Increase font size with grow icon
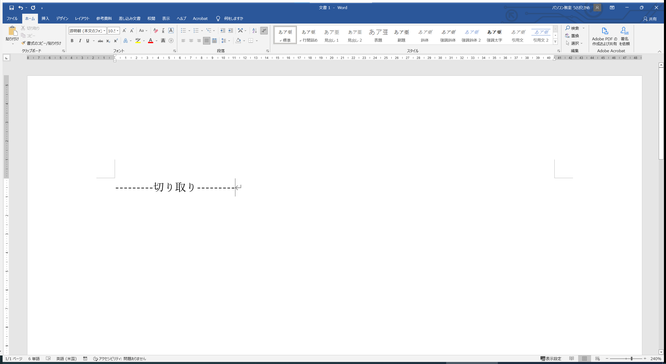The image size is (666, 364). pyautogui.click(x=124, y=31)
